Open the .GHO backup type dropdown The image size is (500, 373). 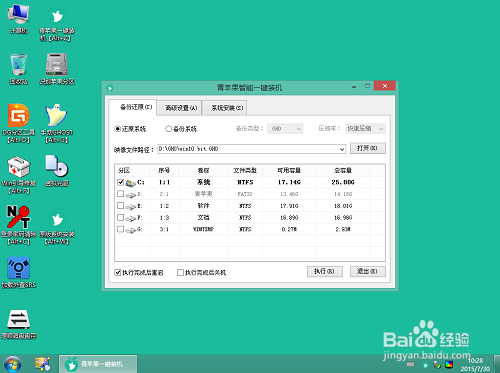285,128
